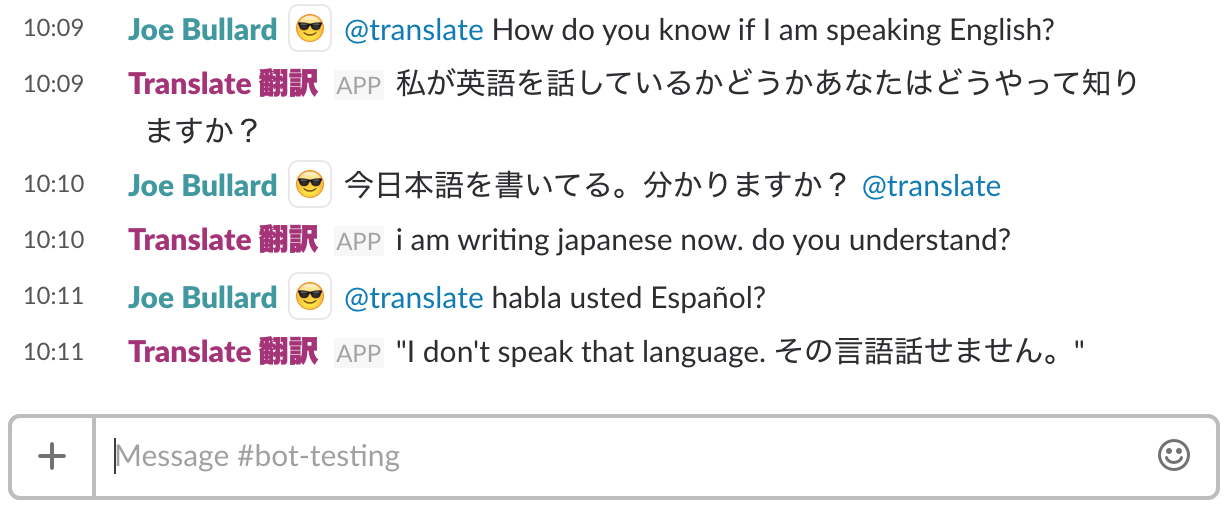This screenshot has width=1228, height=508.
Task: Open the @translate mention in the English message
Action: click(x=413, y=30)
